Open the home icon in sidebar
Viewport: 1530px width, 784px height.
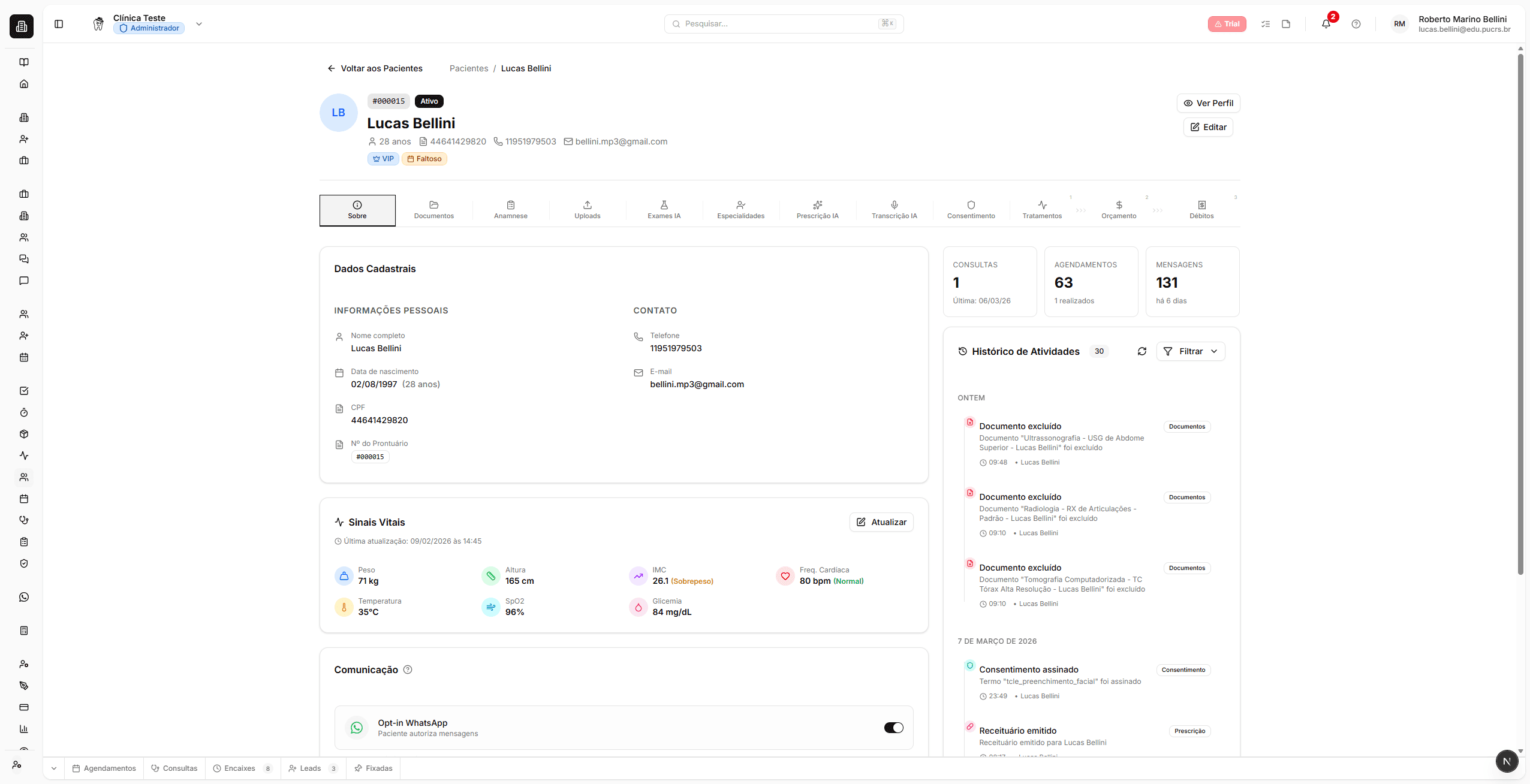click(24, 84)
